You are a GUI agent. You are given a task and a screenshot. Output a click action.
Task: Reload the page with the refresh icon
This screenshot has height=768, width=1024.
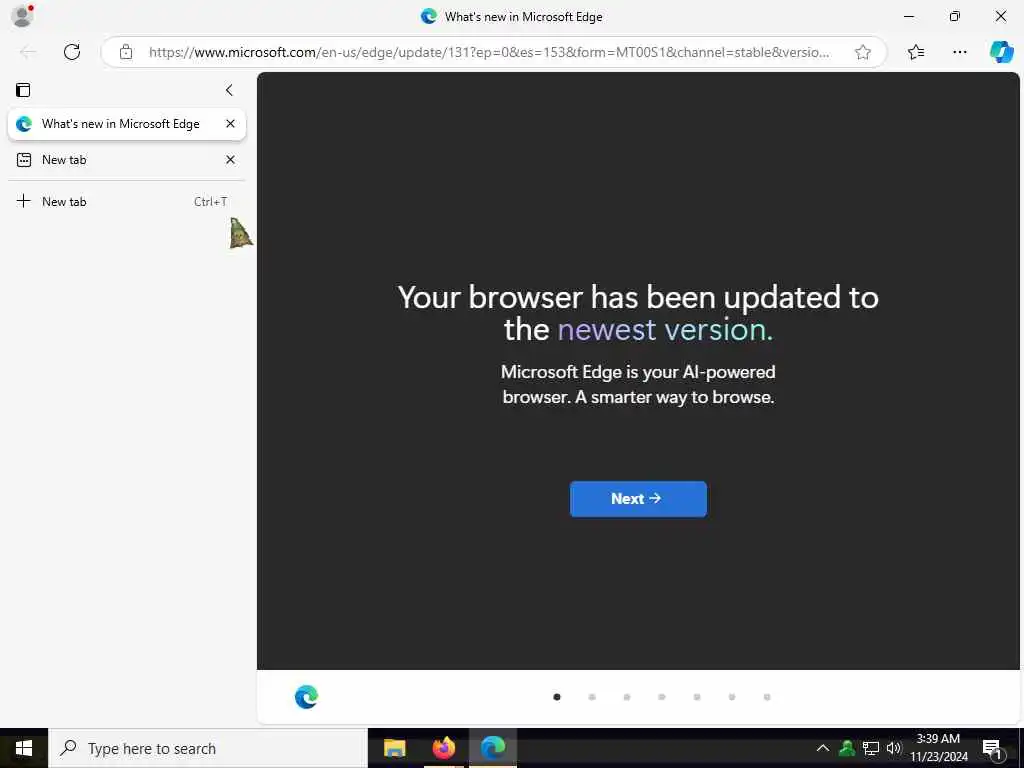point(72,52)
